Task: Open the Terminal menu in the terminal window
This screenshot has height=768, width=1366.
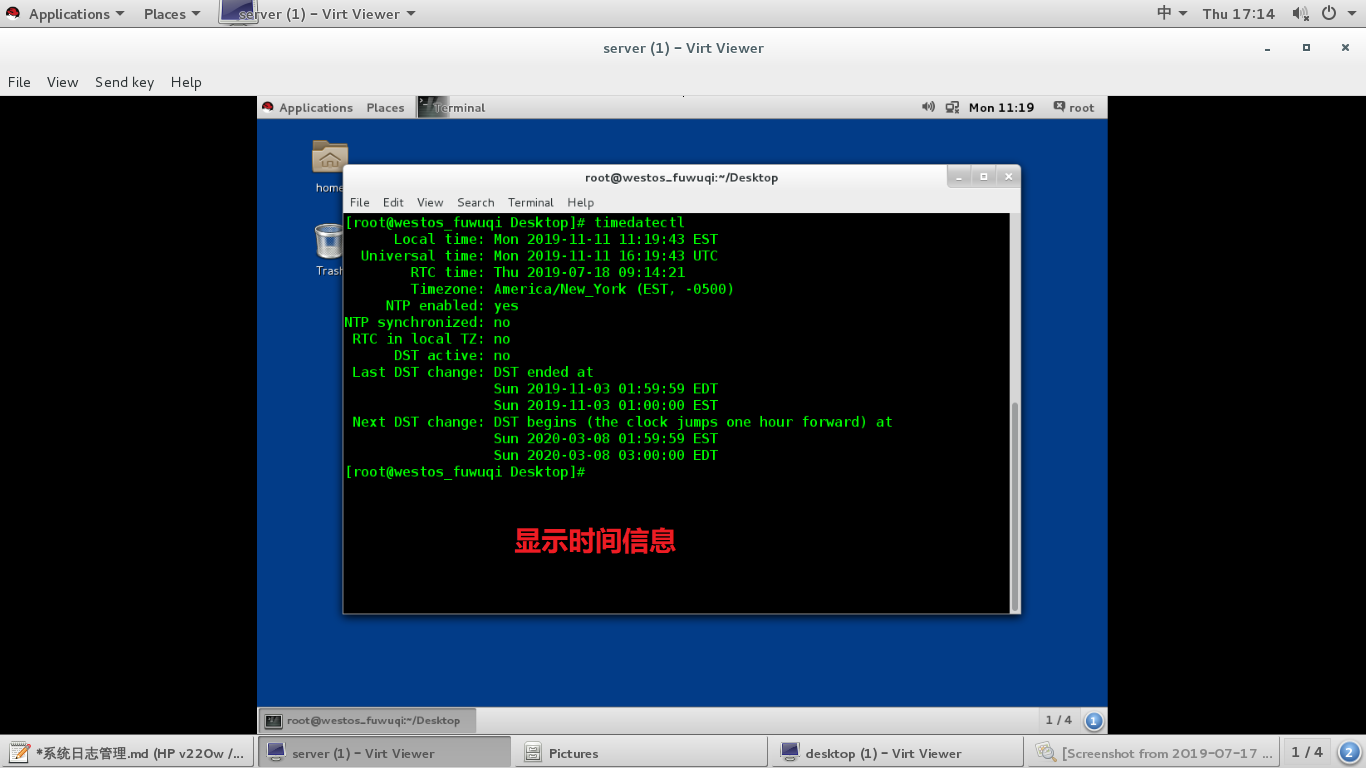Action: tap(530, 202)
